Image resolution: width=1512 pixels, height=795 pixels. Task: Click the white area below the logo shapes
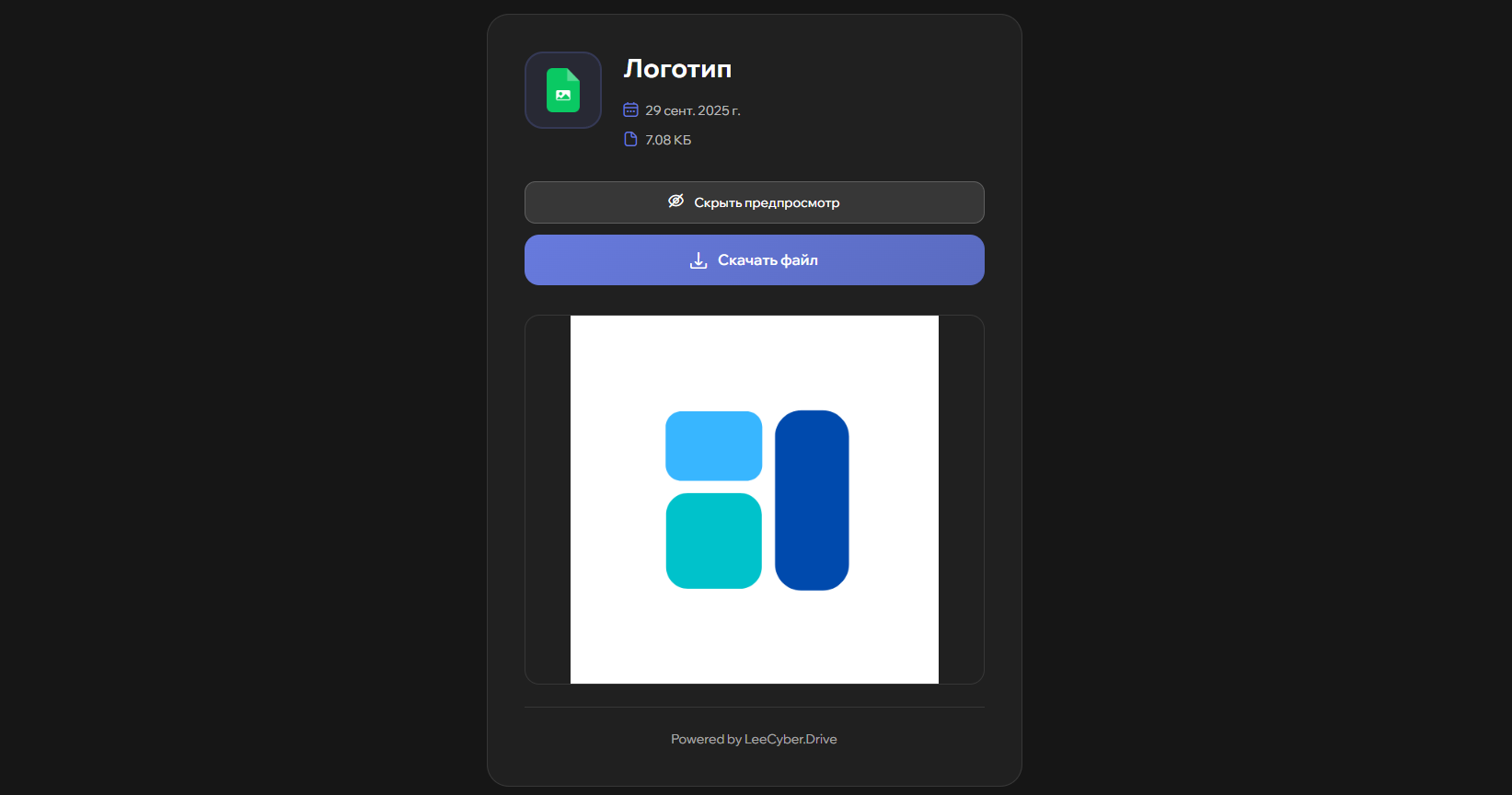(755, 637)
